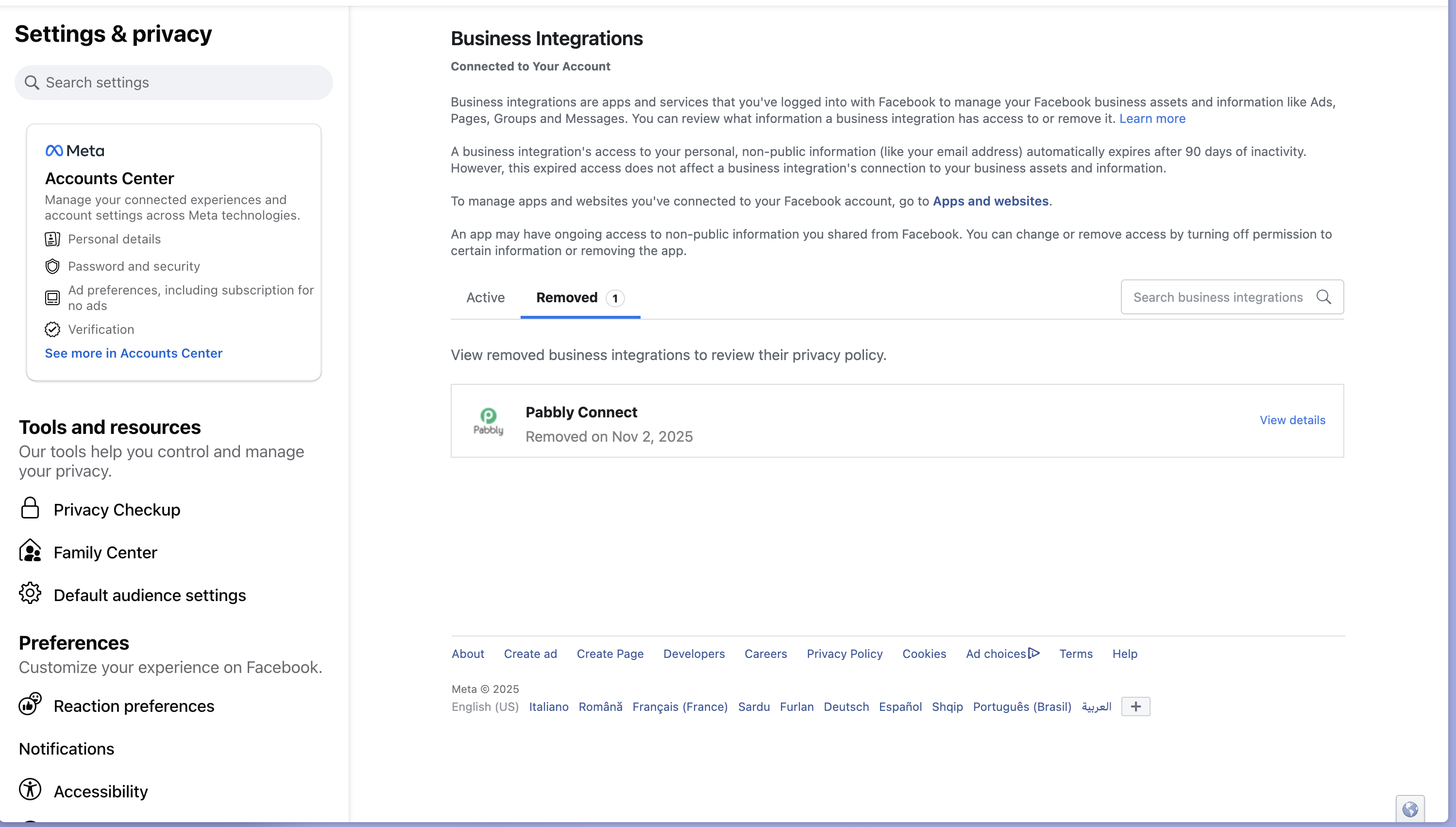
Task: Click the Reaction preferences icon
Action: pos(30,705)
